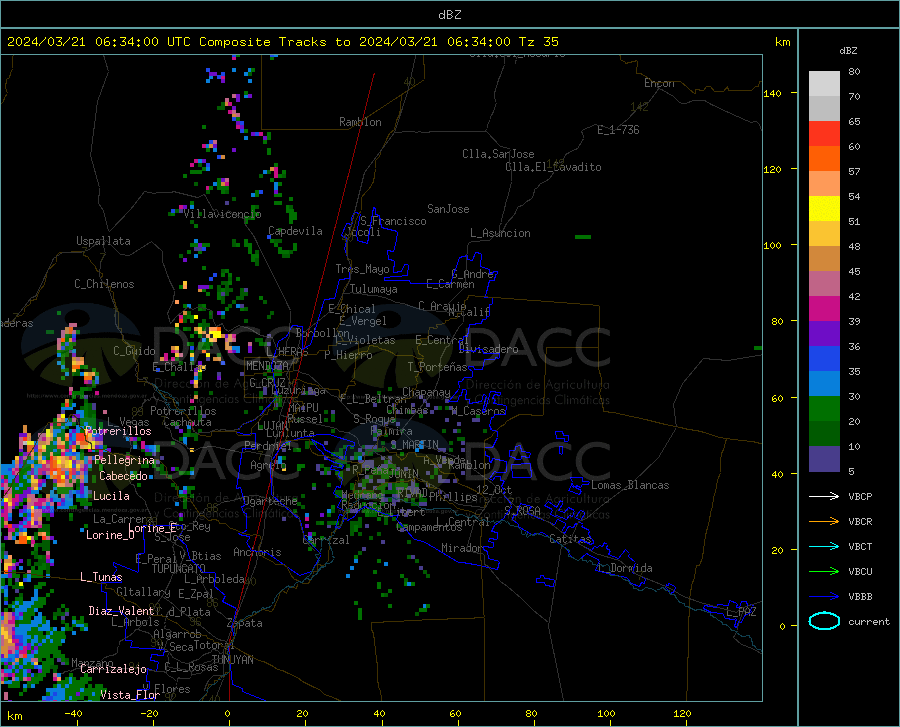Click the C_Chilenos label

tap(104, 284)
